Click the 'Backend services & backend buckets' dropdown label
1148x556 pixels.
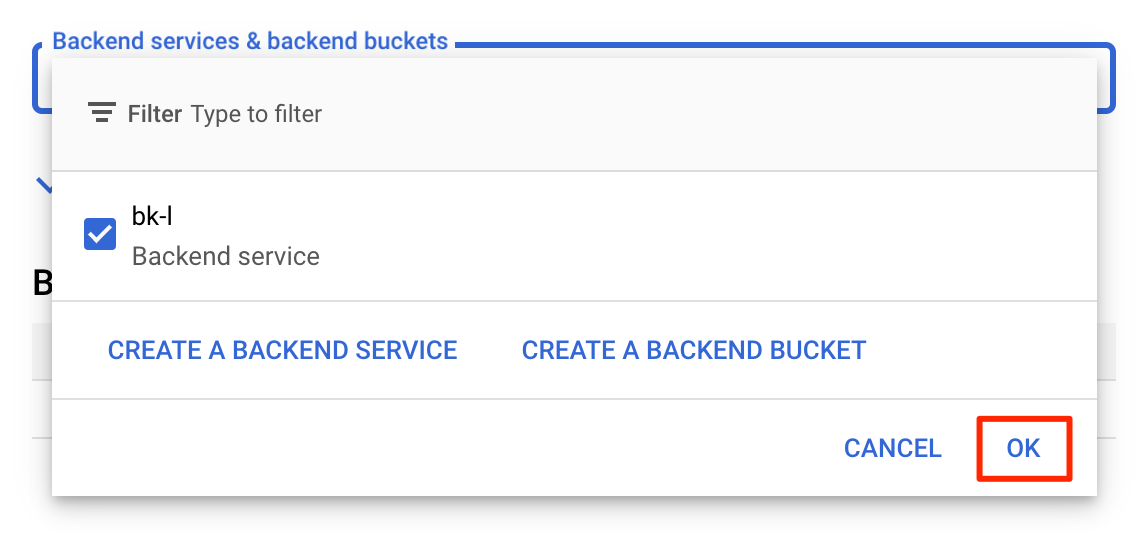(250, 42)
